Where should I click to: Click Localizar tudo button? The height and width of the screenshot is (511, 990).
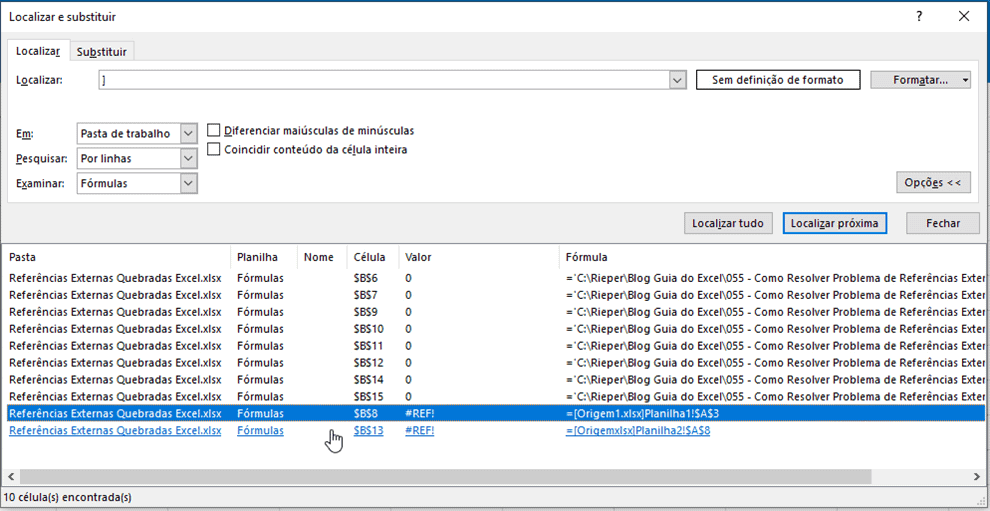728,223
